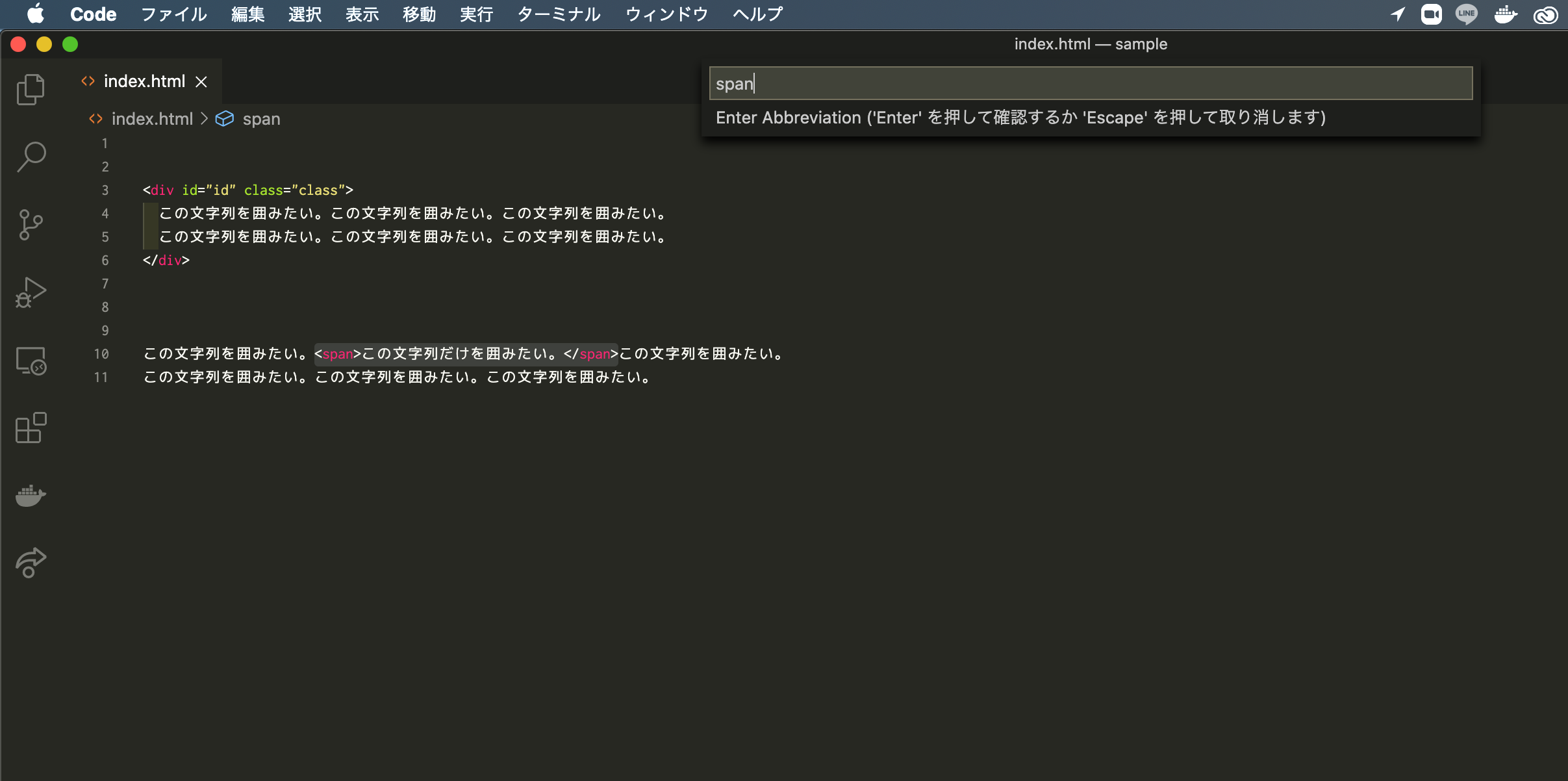Viewport: 1568px width, 781px height.
Task: Click the span symbol icon in the breadcrumb
Action: coord(225,118)
